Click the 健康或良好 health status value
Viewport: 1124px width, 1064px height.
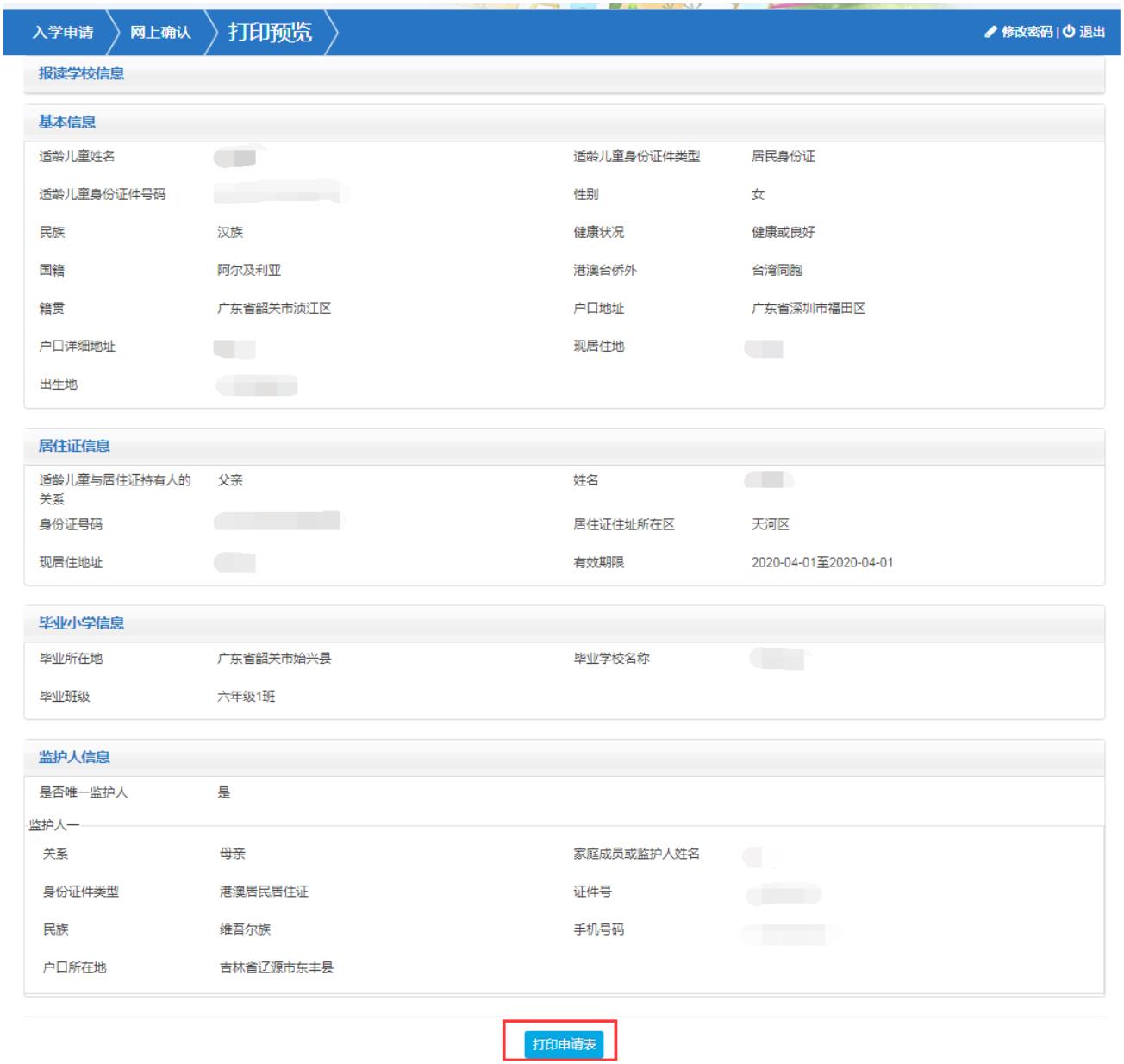784,233
